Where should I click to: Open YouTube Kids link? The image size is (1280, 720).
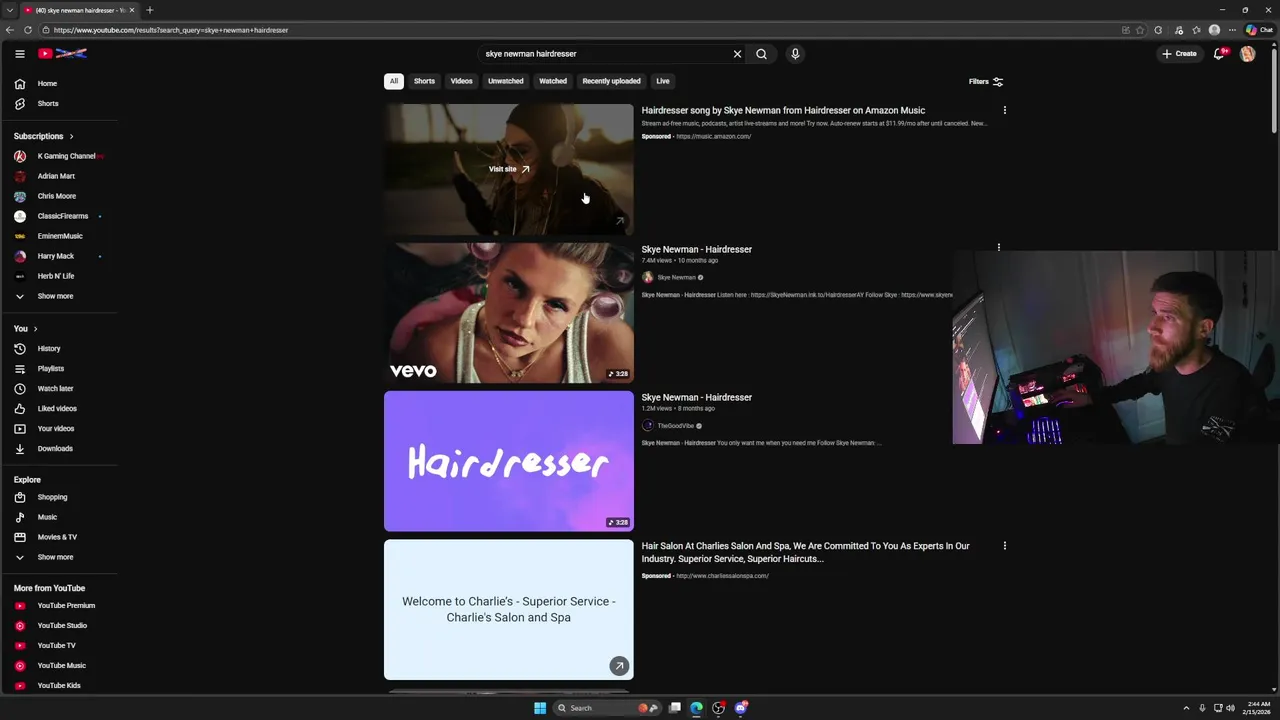pos(60,686)
